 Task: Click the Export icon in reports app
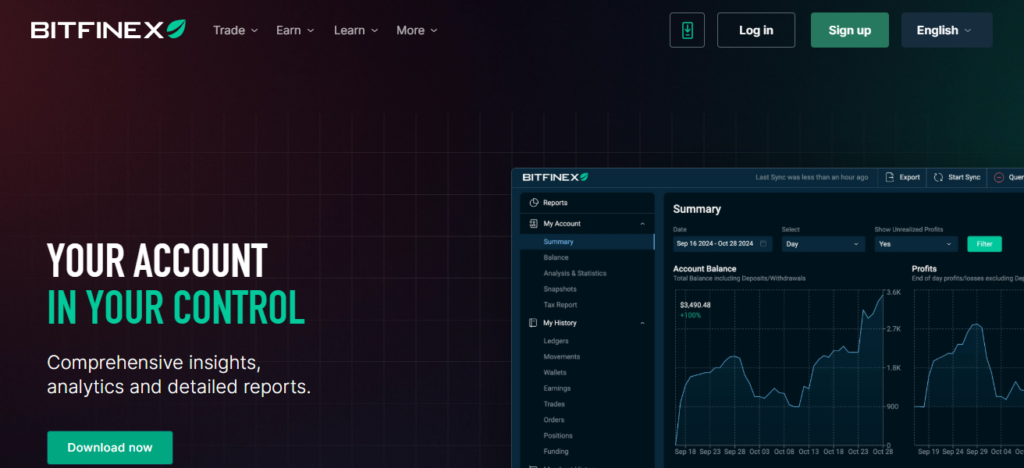889,178
